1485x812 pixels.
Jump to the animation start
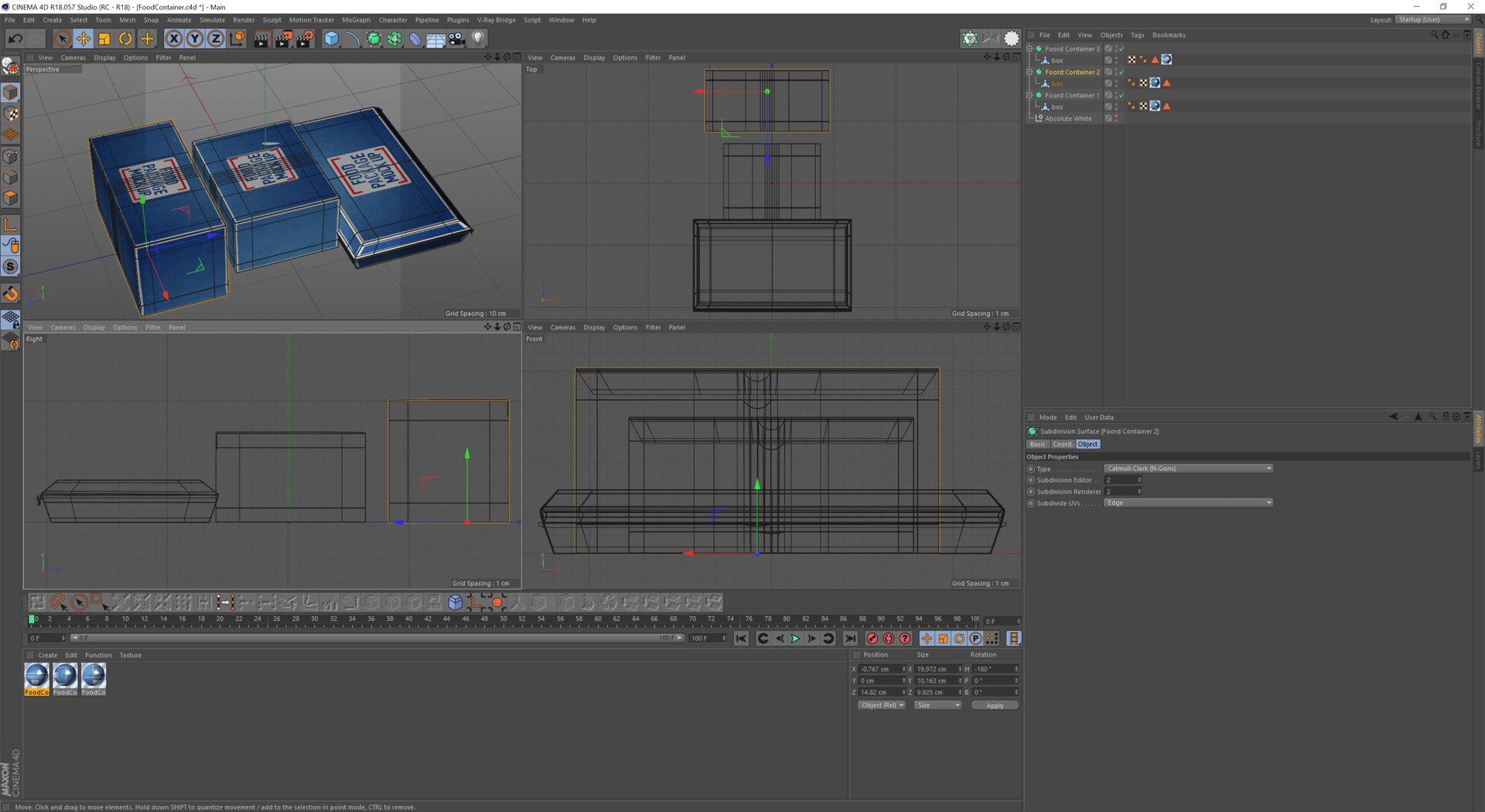point(741,639)
